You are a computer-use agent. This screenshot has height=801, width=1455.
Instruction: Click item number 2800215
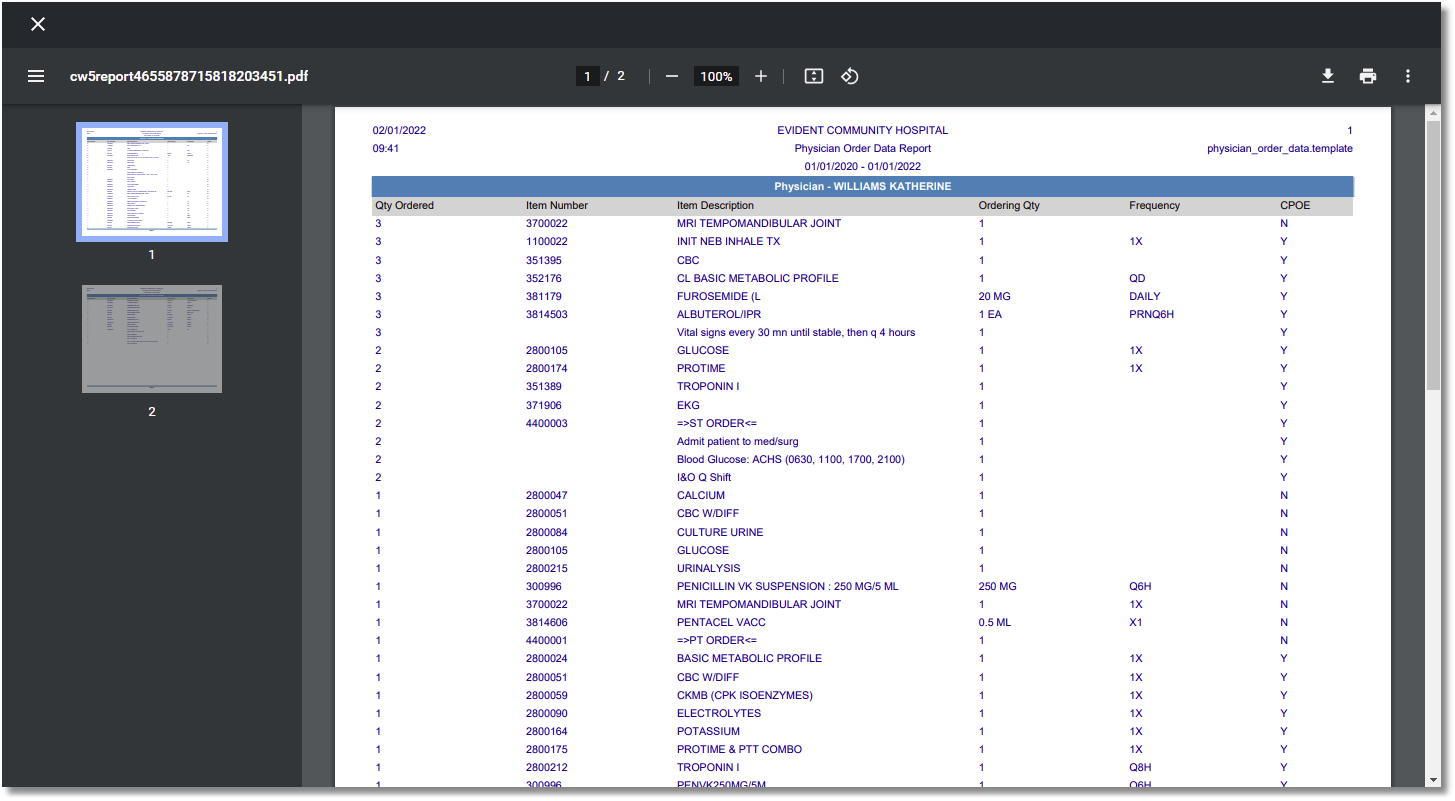[x=547, y=568]
